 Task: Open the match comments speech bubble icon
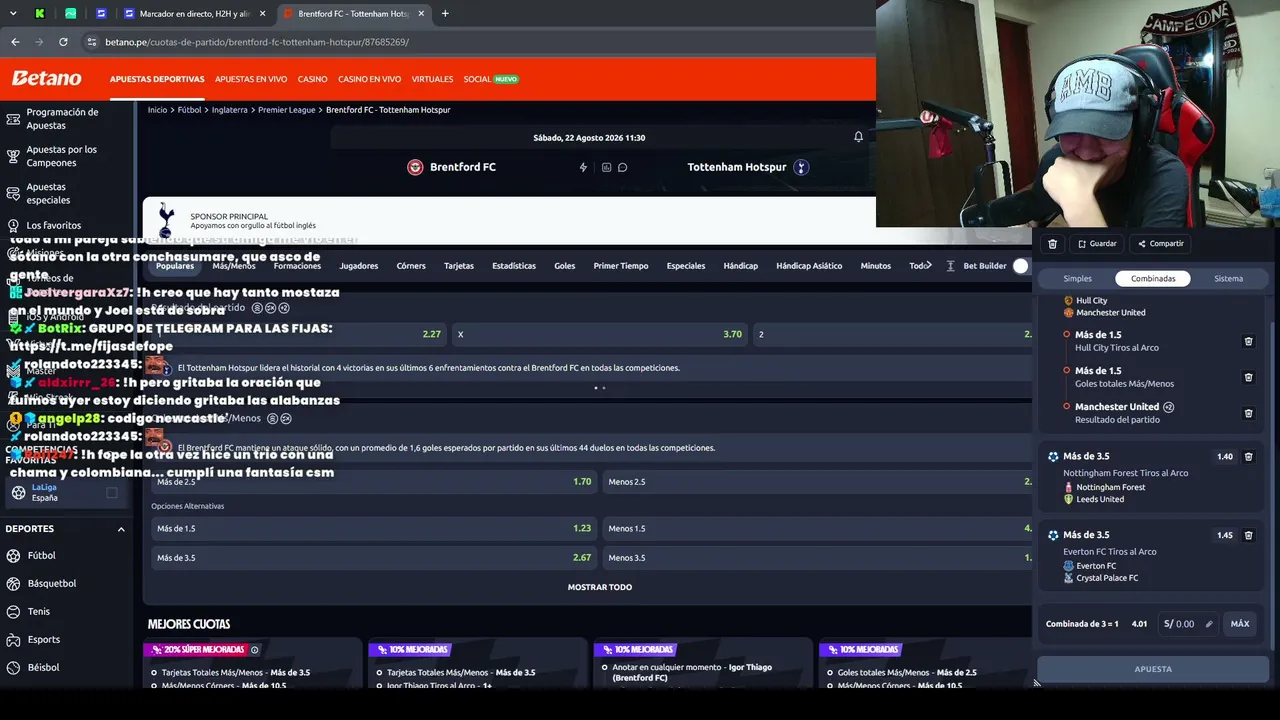click(x=622, y=167)
